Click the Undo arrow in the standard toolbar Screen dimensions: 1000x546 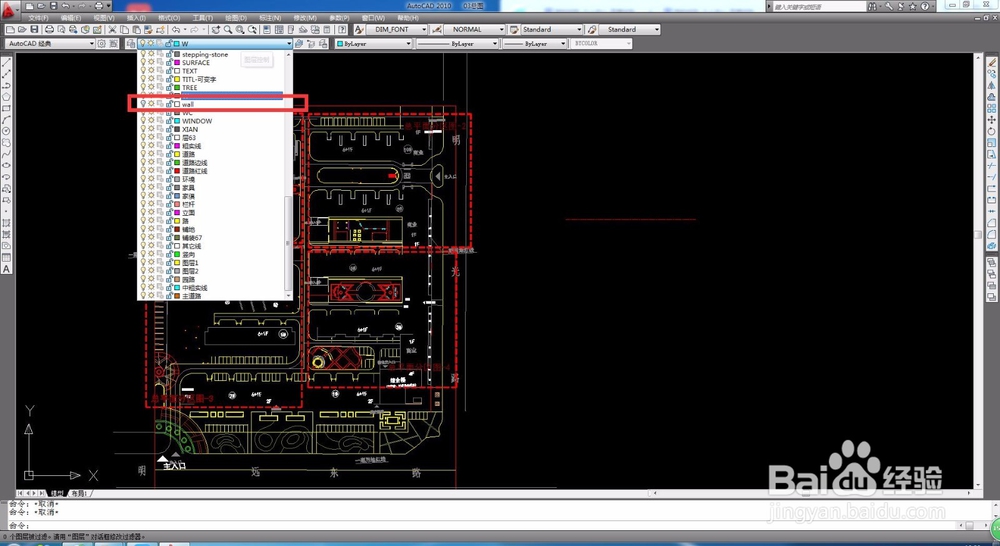175,29
